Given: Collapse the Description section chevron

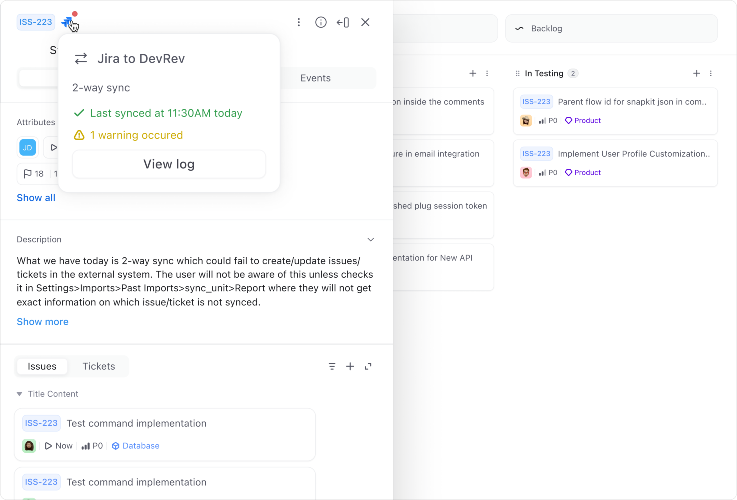Looking at the screenshot, I should (371, 240).
